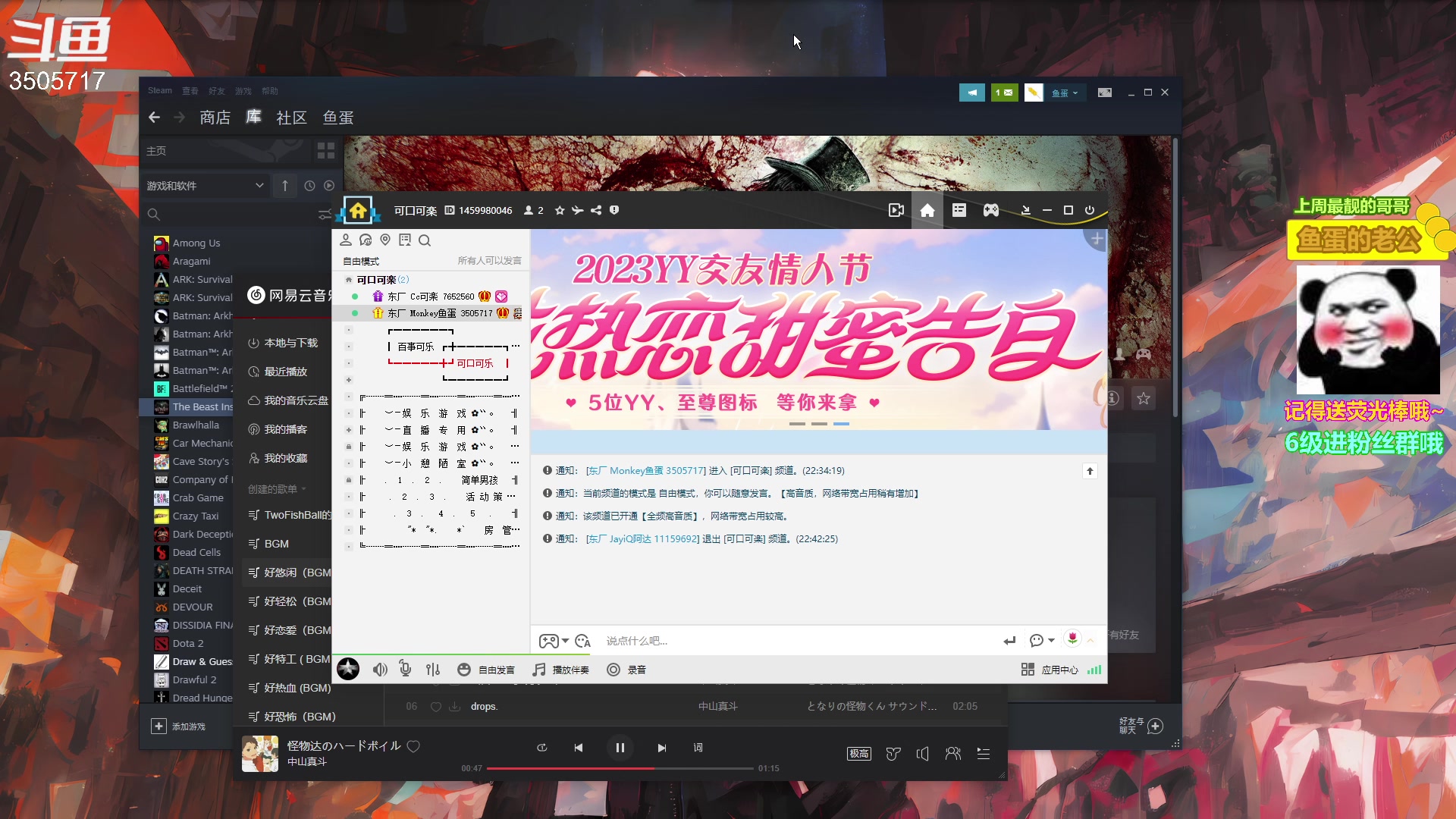Image resolution: width=1456 pixels, height=819 pixels.
Task: Click the 查看 menu in Steam
Action: tap(190, 90)
